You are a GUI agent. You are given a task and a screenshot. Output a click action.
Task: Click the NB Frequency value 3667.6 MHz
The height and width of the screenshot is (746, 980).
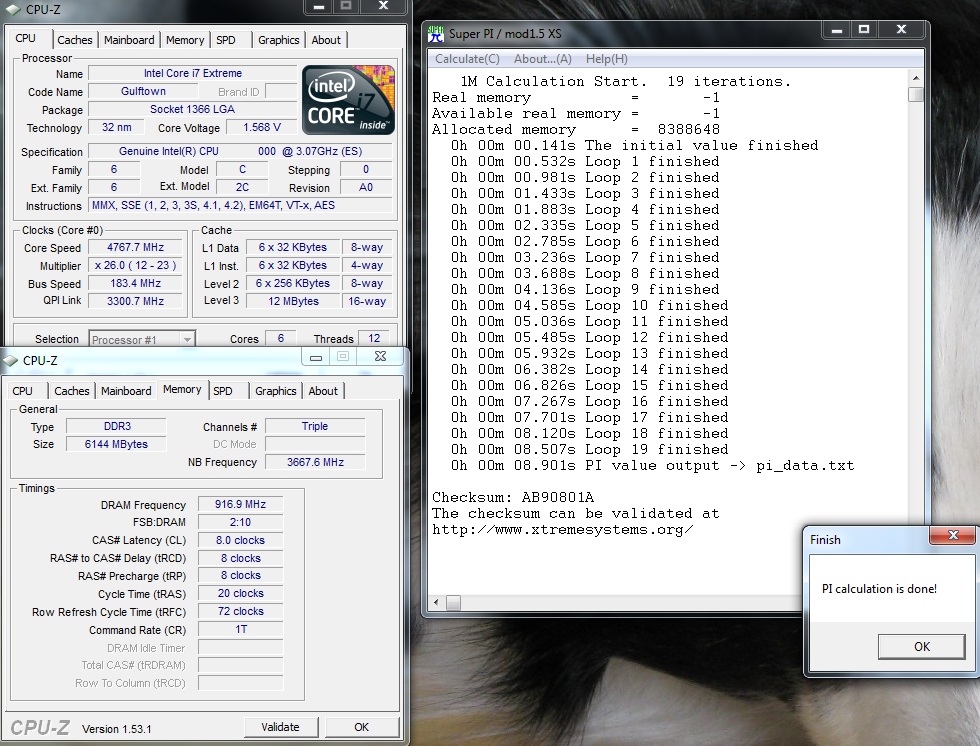coord(316,462)
